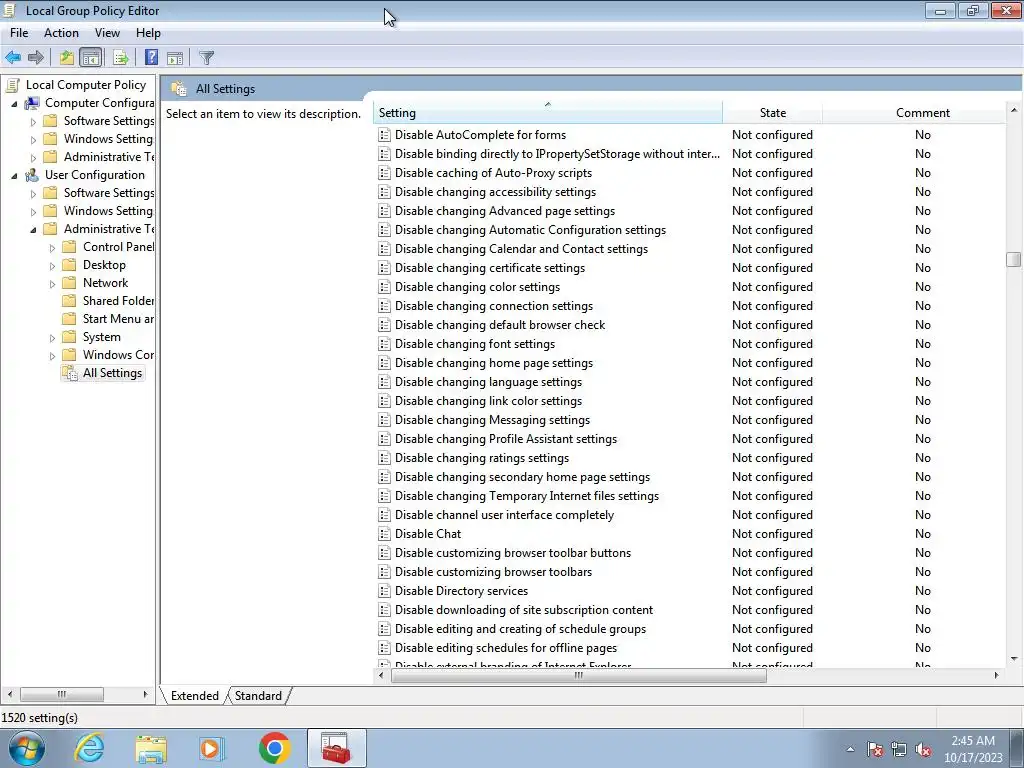Select Computer Configuration in the tree
This screenshot has height=768, width=1024.
click(99, 103)
